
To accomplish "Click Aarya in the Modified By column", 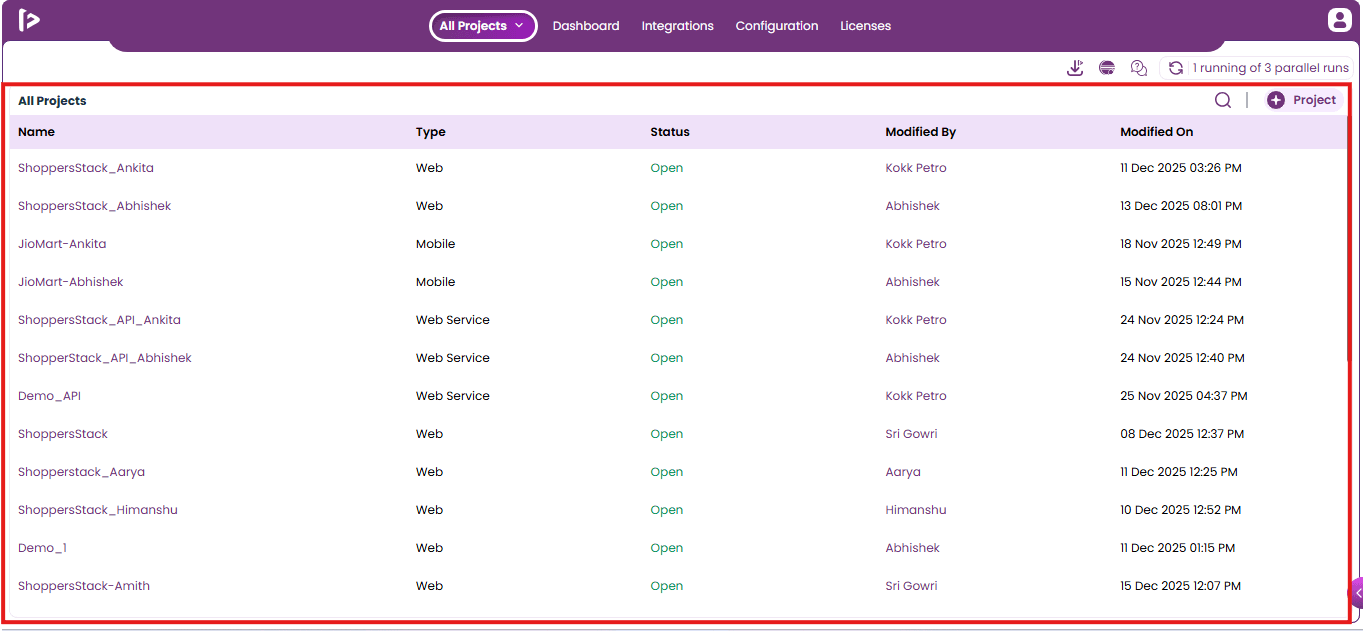I will coord(903,472).
